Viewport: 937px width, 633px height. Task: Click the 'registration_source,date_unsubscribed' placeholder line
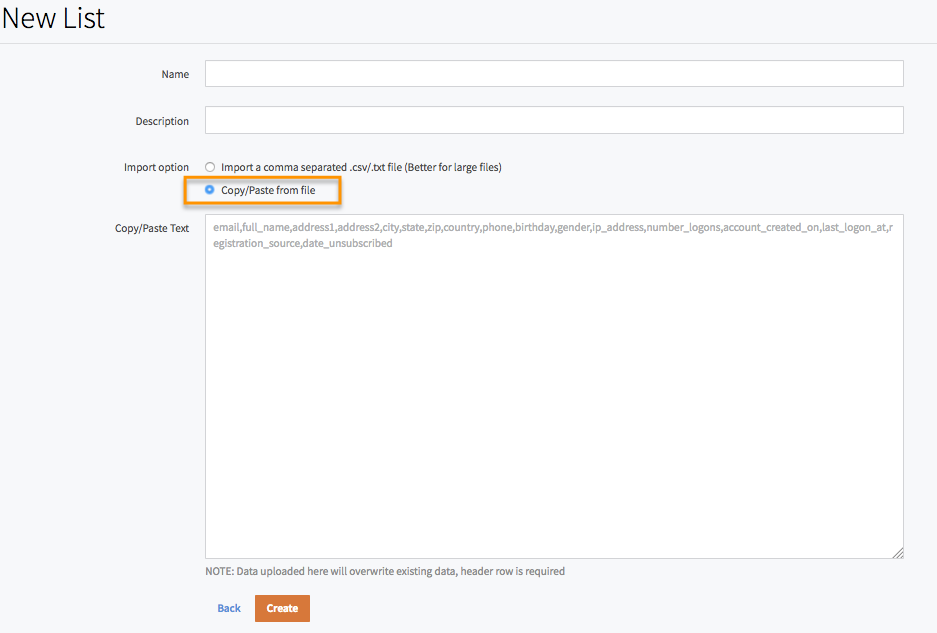point(302,243)
